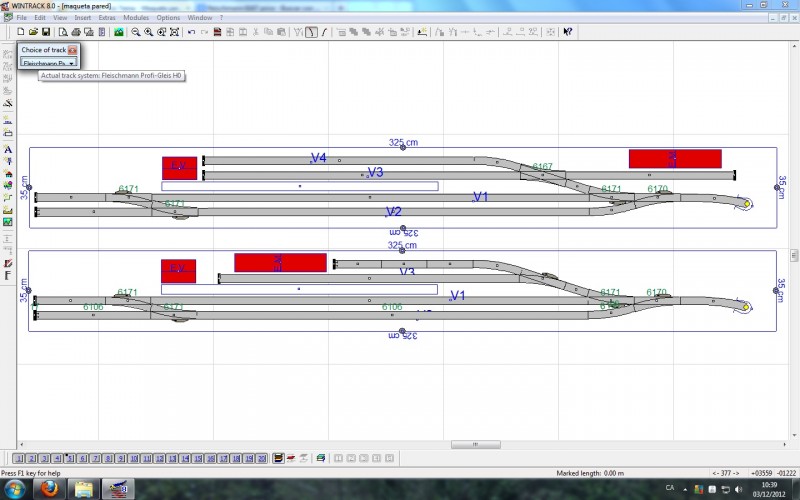Click the green landscape 3D view icon
The image size is (800, 500).
pyautogui.click(x=119, y=32)
